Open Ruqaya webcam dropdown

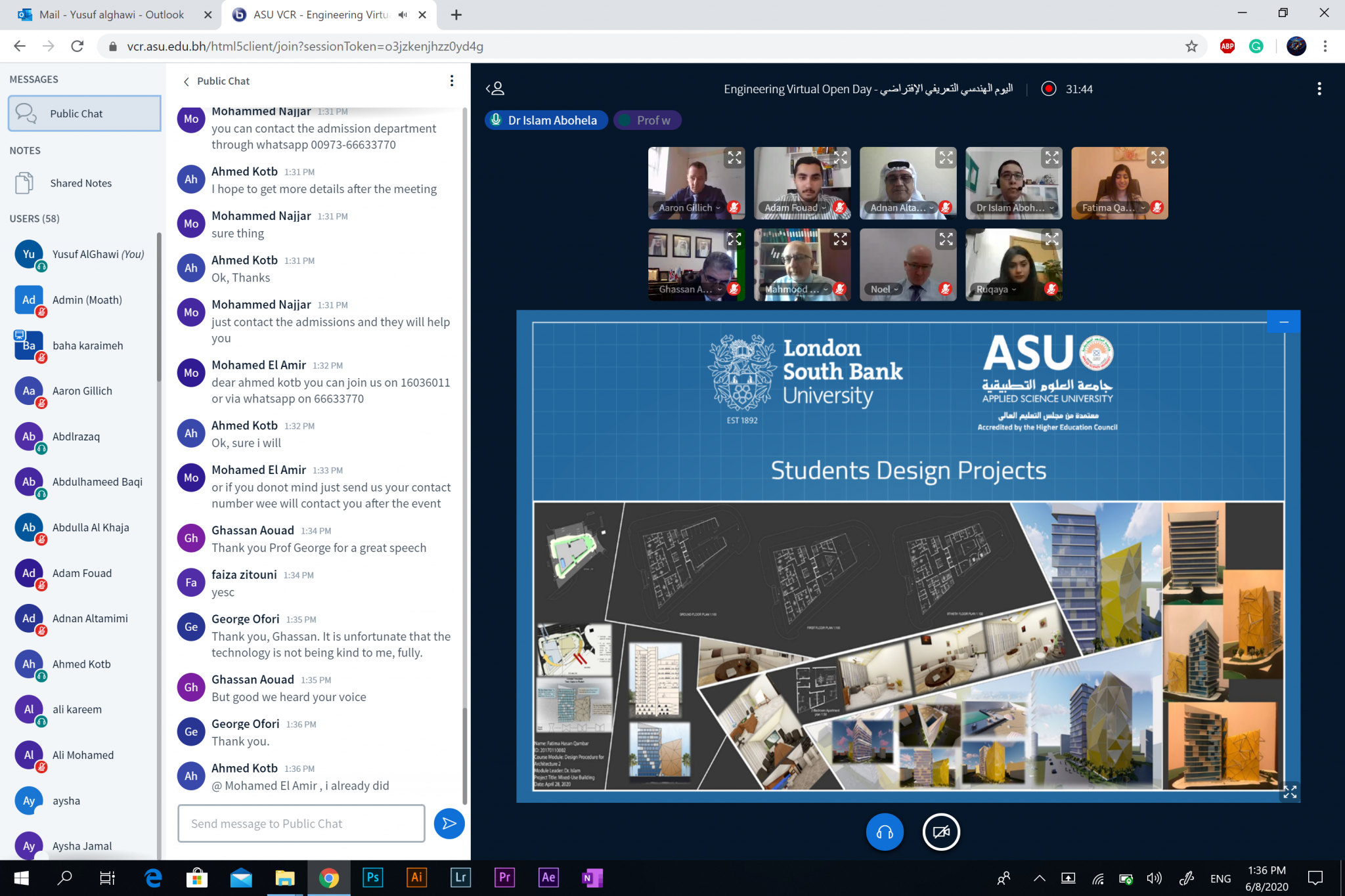tap(996, 289)
